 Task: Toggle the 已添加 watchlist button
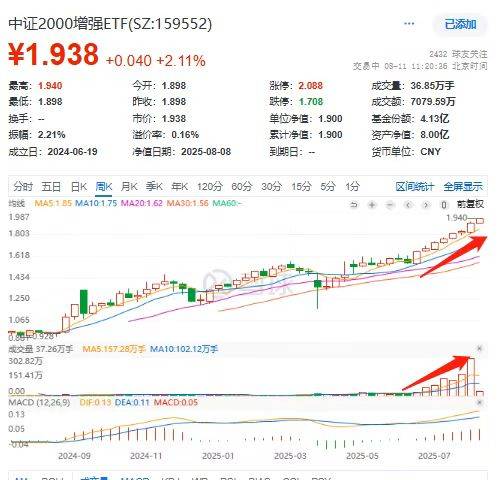[460, 24]
